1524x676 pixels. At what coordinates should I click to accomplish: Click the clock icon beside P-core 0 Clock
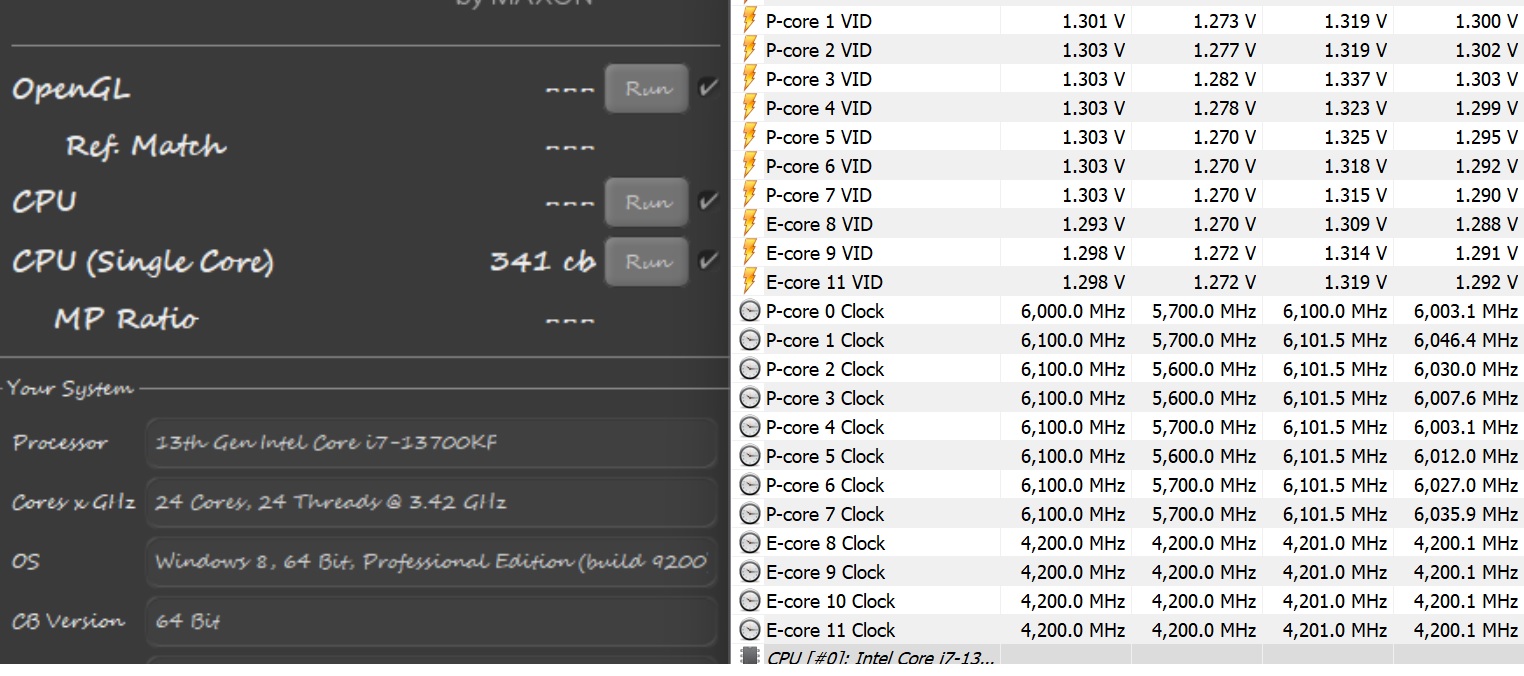(x=750, y=311)
